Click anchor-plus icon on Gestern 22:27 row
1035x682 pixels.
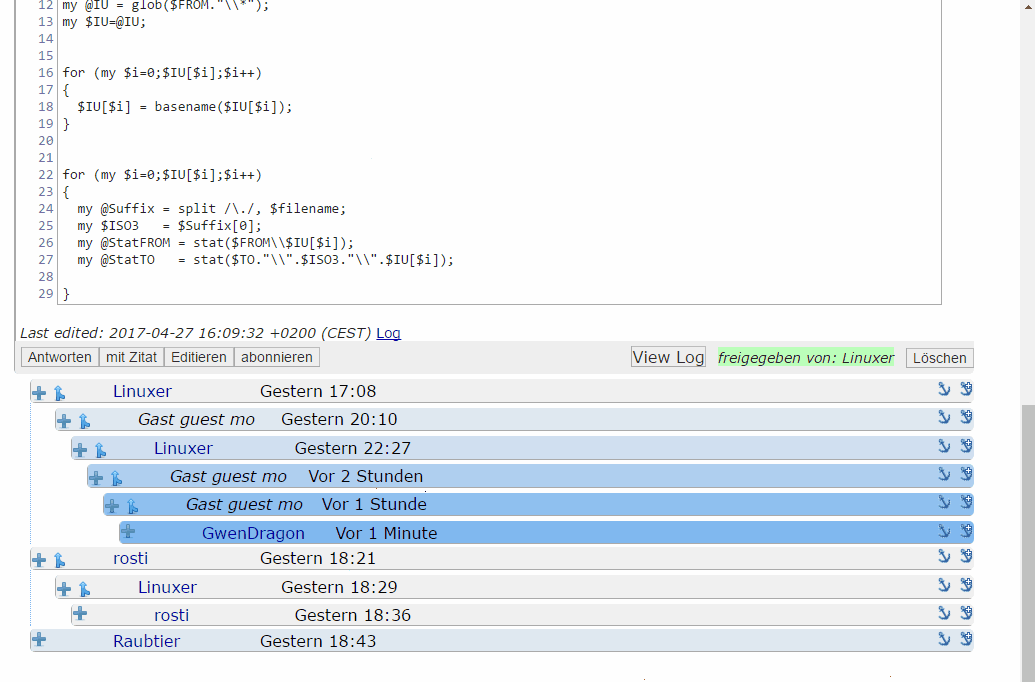(966, 445)
